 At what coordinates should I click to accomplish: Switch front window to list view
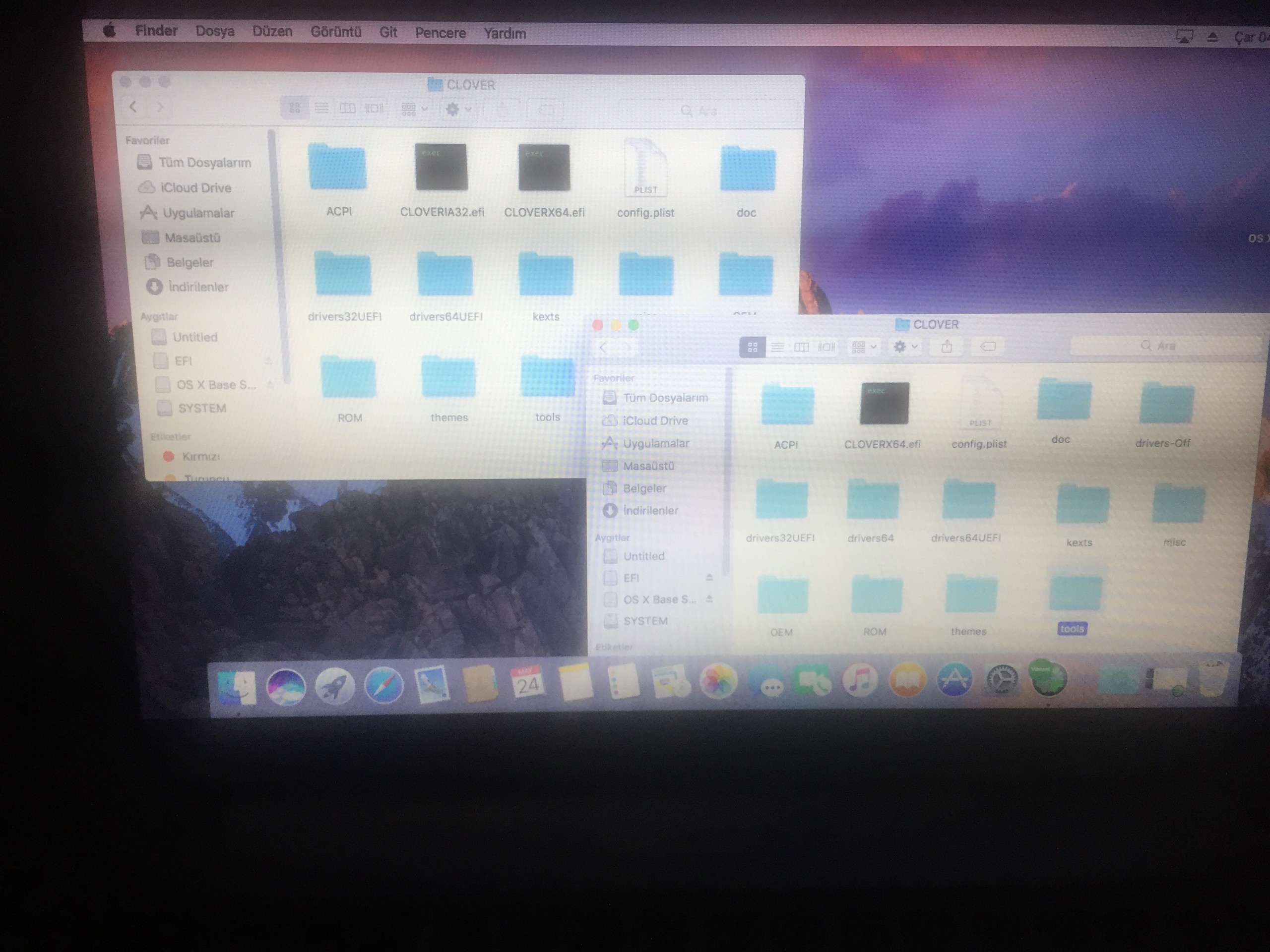tap(777, 347)
